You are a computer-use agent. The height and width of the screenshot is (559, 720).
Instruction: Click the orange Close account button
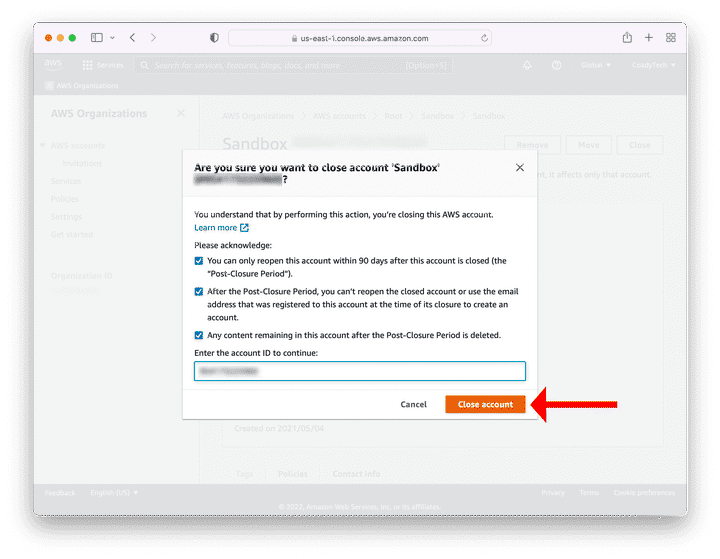[485, 405]
